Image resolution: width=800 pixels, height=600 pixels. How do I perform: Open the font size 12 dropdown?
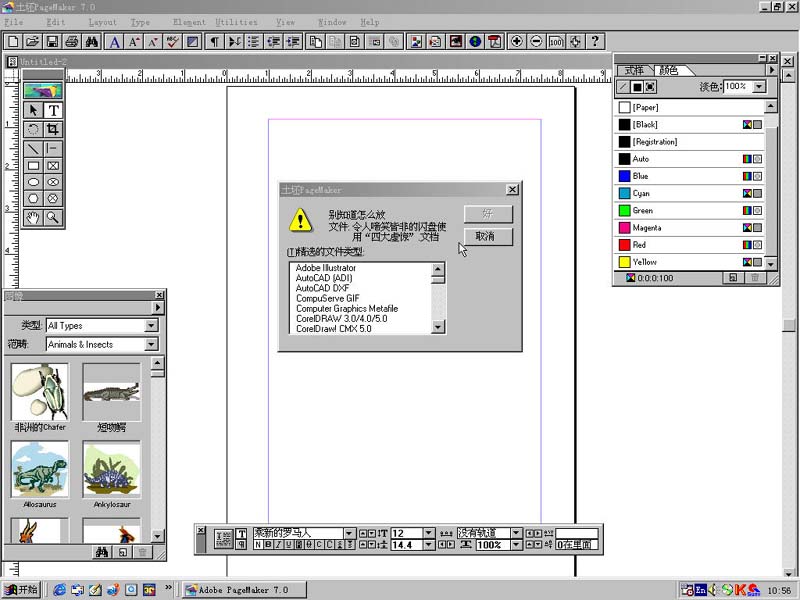[429, 533]
